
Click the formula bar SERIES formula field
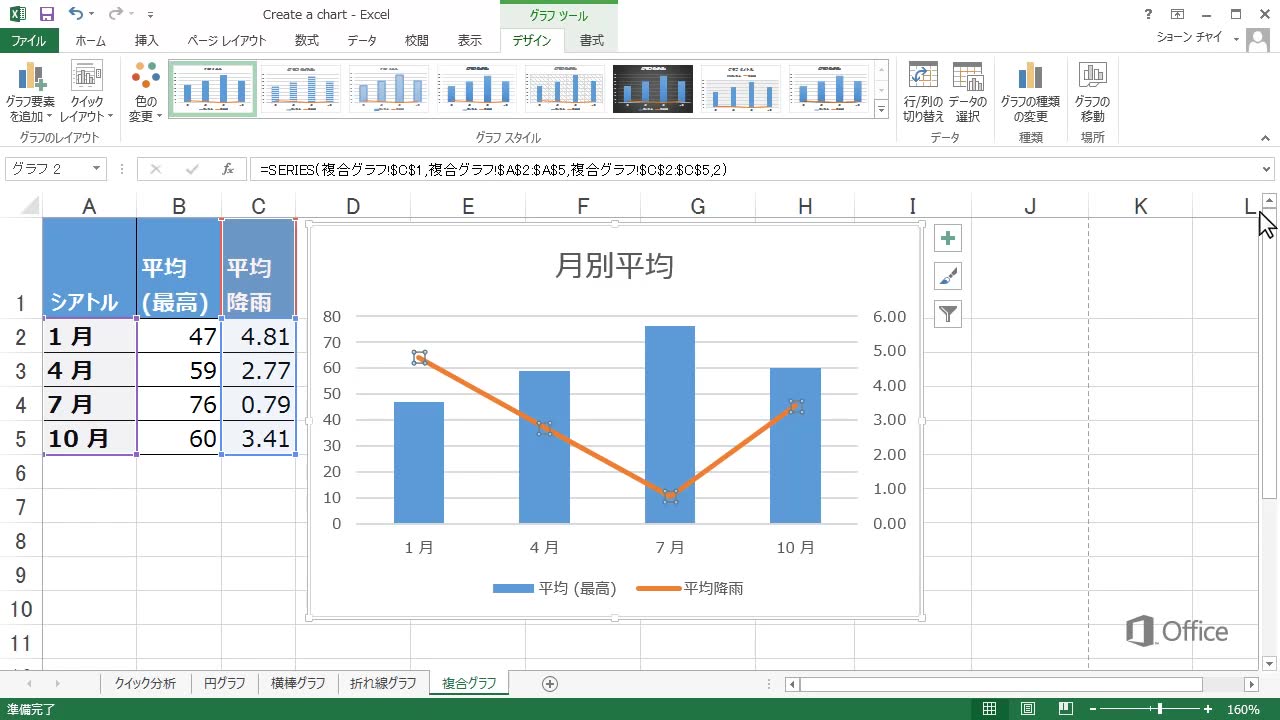point(755,169)
